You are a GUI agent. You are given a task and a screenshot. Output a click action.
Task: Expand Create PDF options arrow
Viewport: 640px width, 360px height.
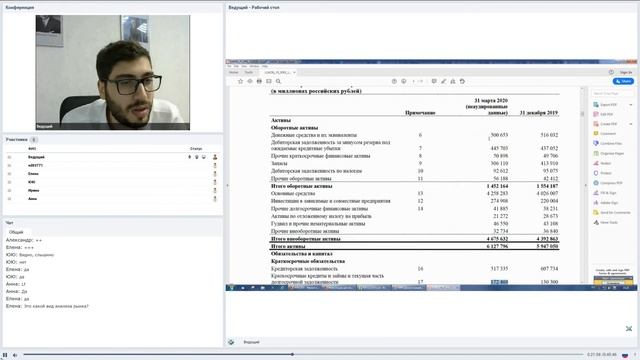(x=631, y=124)
